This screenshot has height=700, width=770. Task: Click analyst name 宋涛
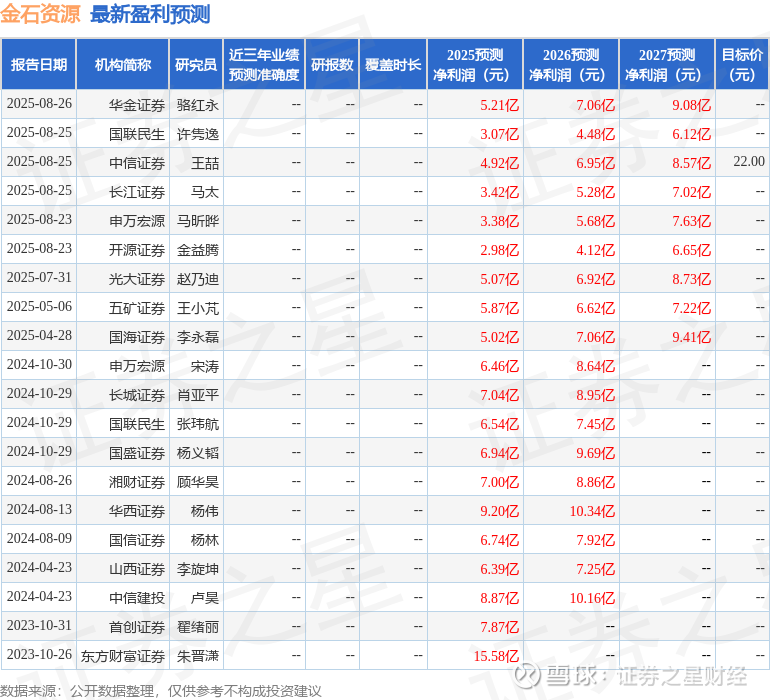point(205,366)
